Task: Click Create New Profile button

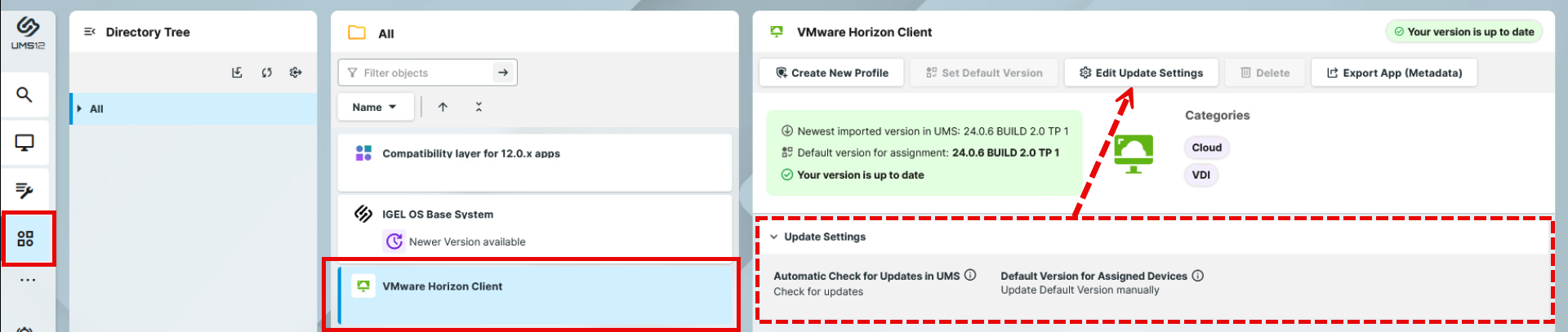Action: [831, 73]
